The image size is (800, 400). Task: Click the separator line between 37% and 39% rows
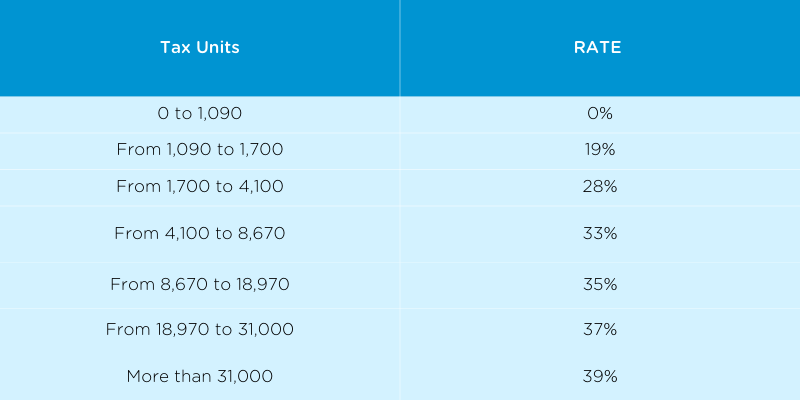600,352
